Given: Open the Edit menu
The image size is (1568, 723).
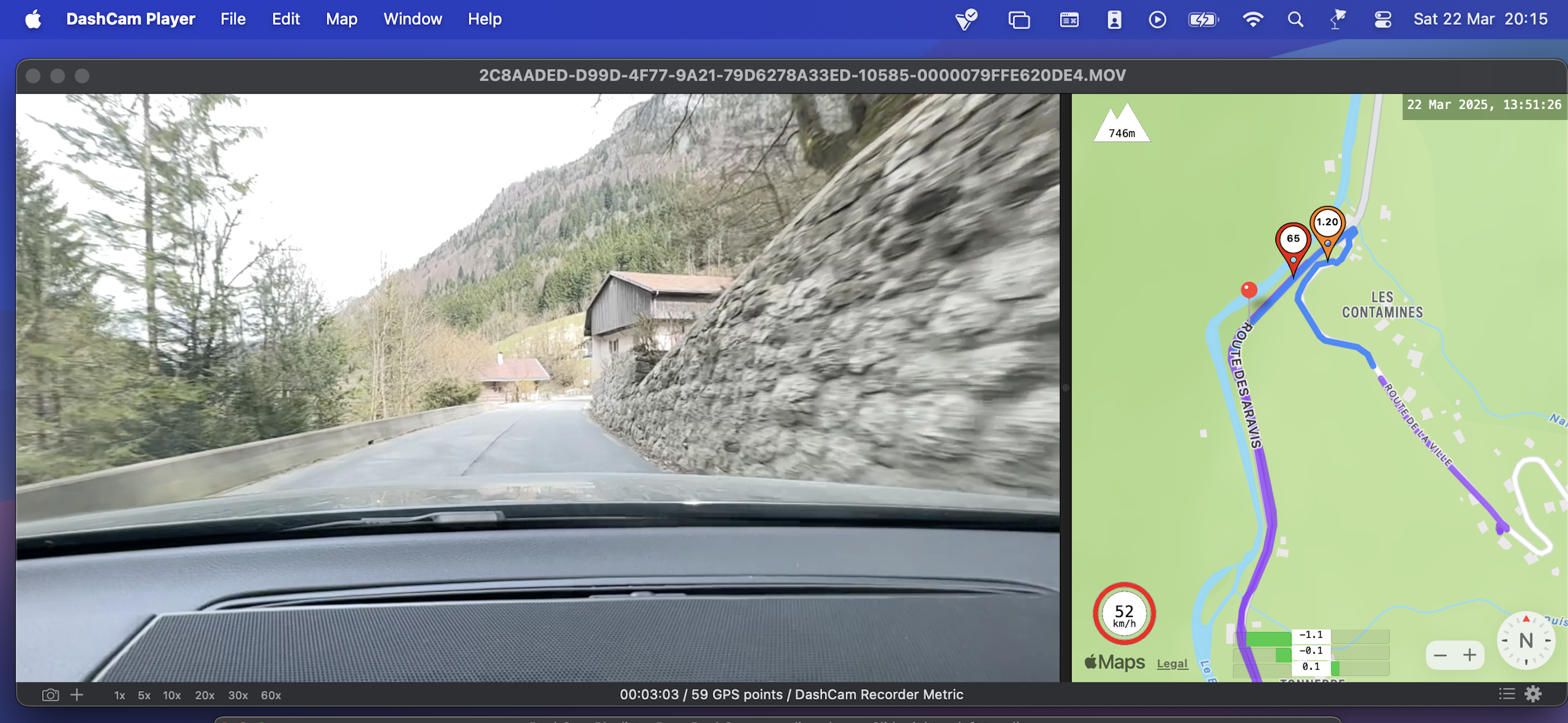Looking at the screenshot, I should click(285, 19).
